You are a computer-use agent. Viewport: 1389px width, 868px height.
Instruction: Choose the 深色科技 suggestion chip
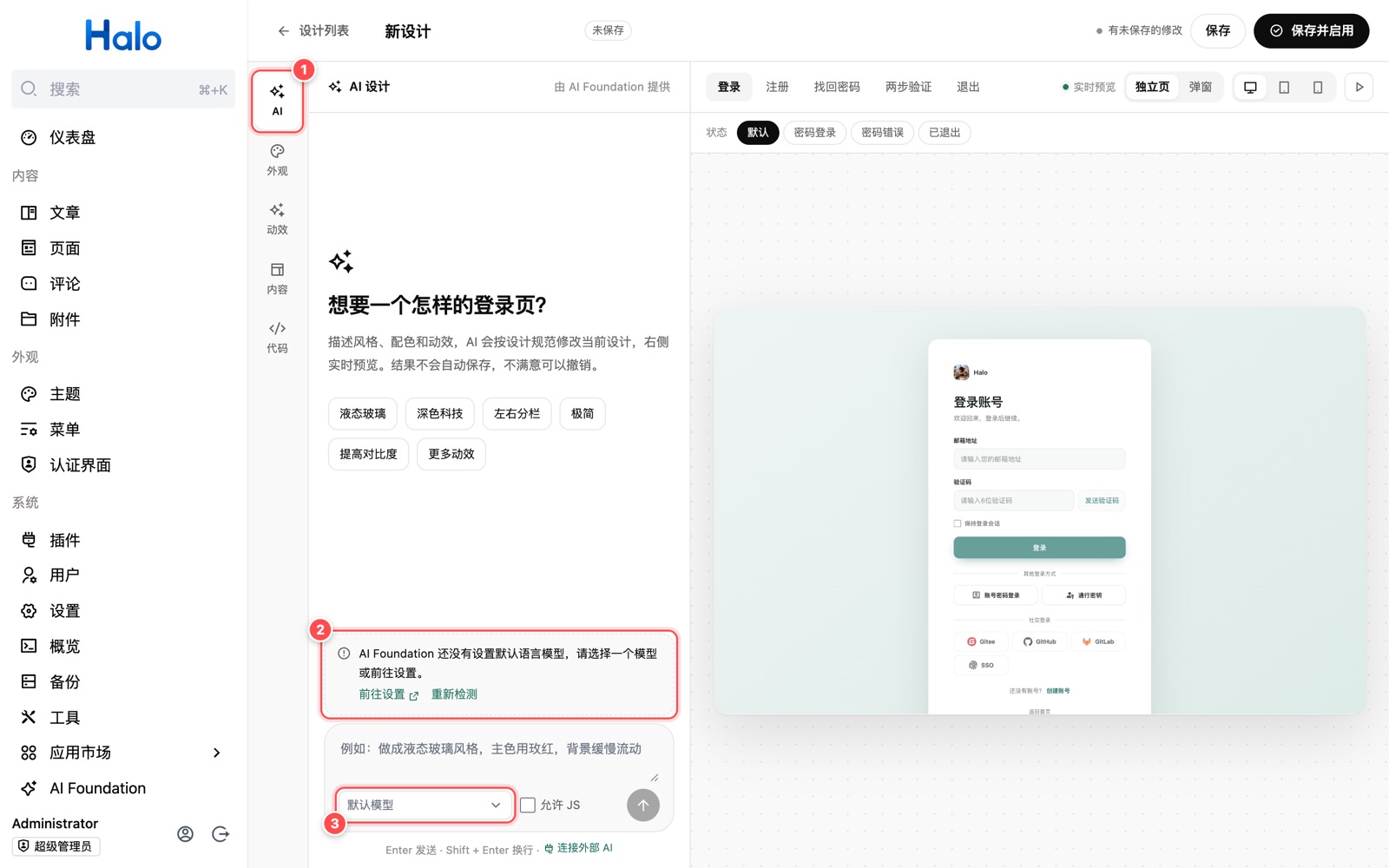tap(440, 414)
